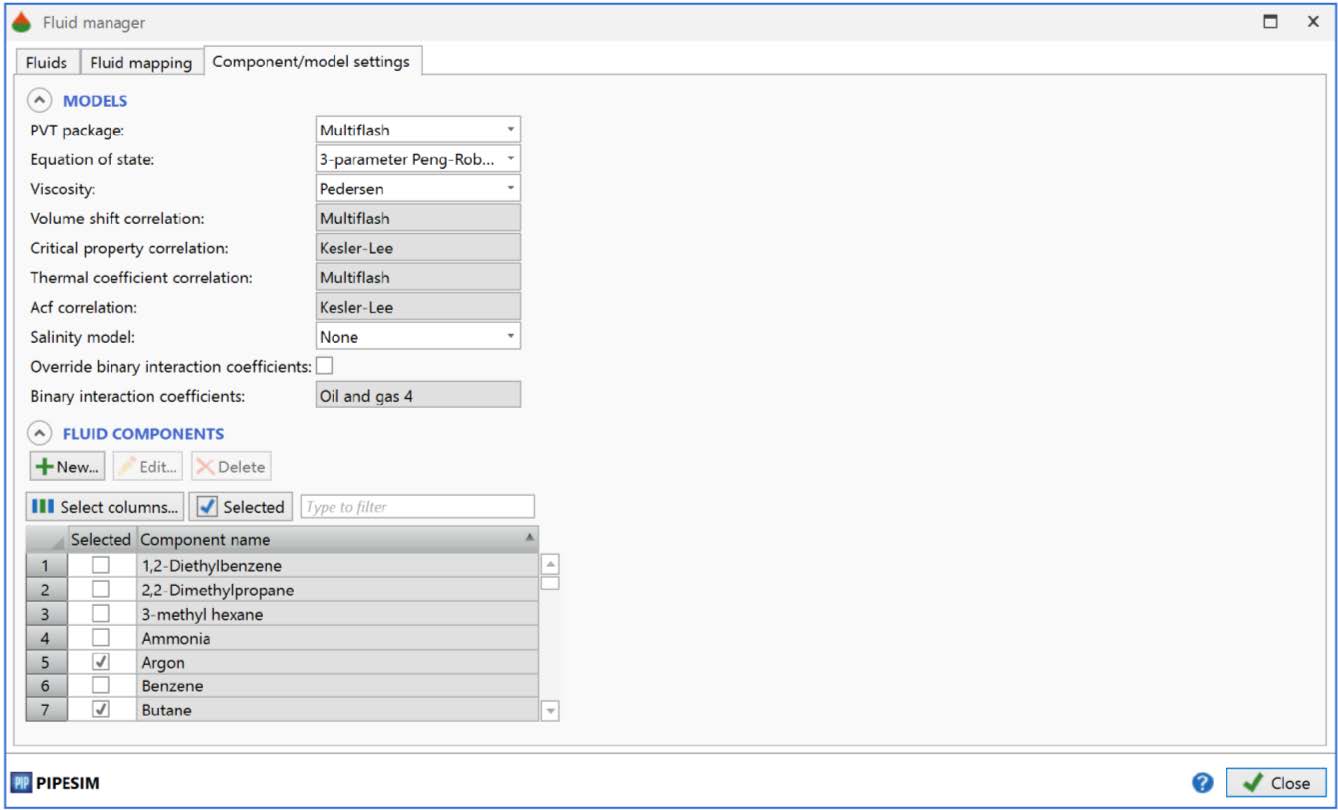Switch to the Fluids tab
1338x810 pixels.
point(46,62)
